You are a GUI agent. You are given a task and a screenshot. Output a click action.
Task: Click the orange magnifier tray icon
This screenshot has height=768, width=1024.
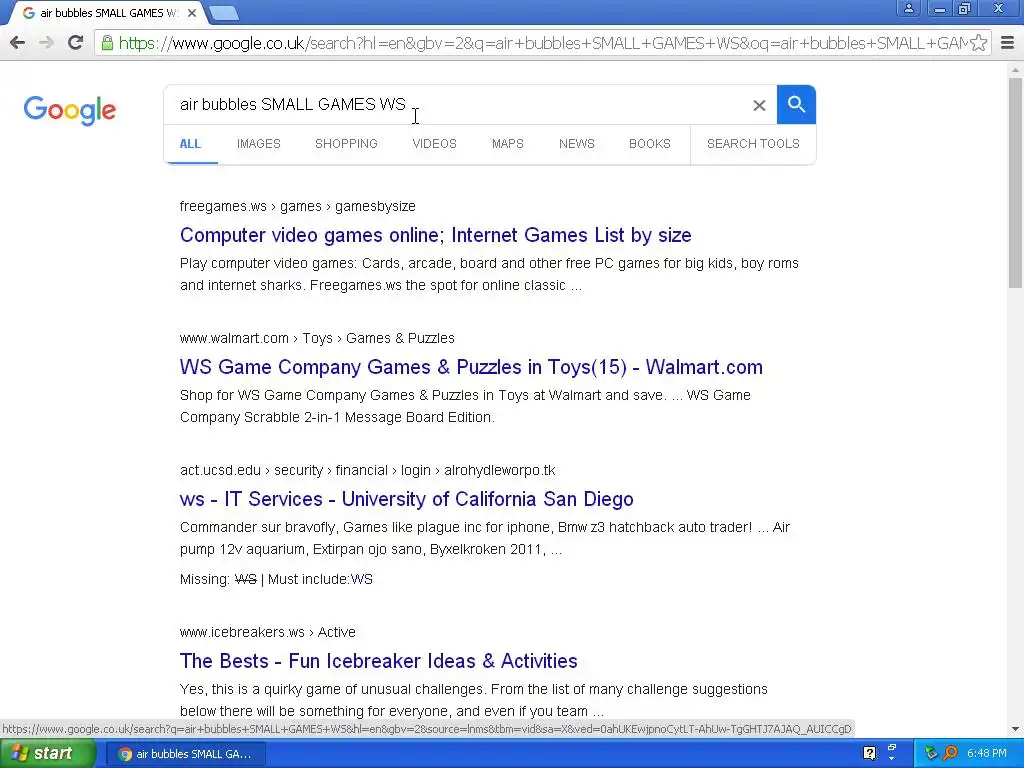point(950,754)
